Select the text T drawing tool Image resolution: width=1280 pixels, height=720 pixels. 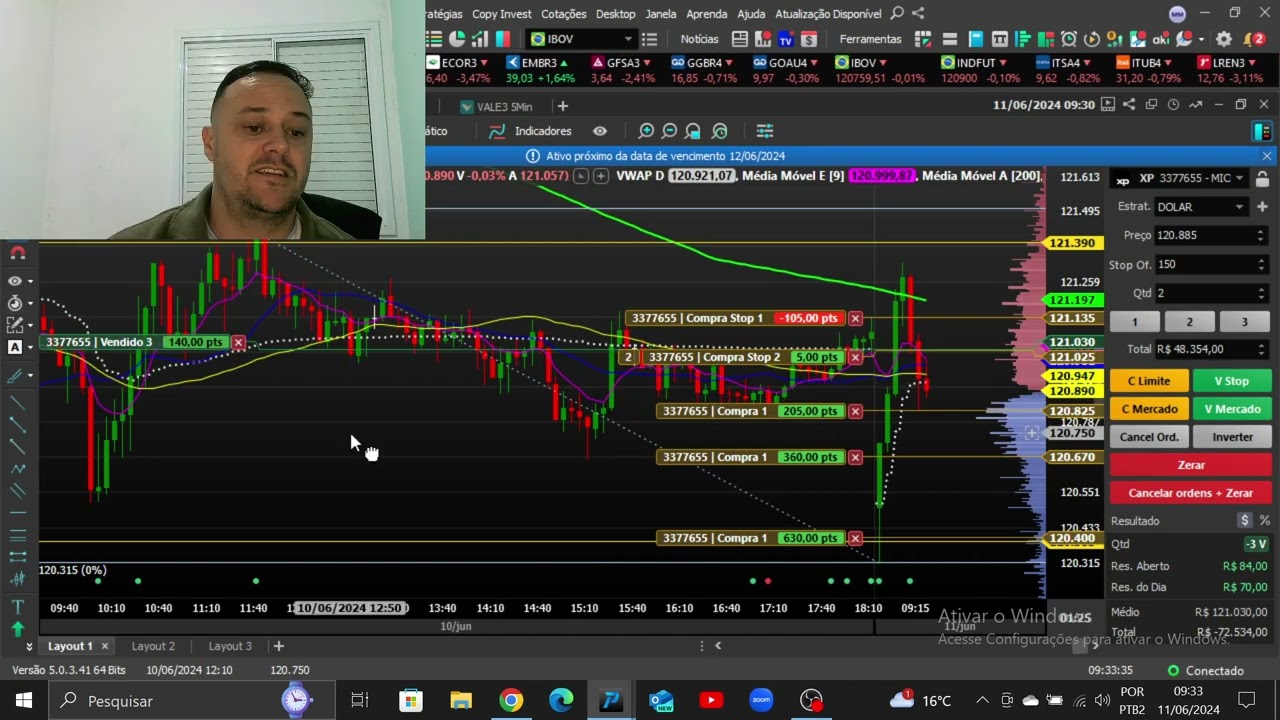[17, 607]
